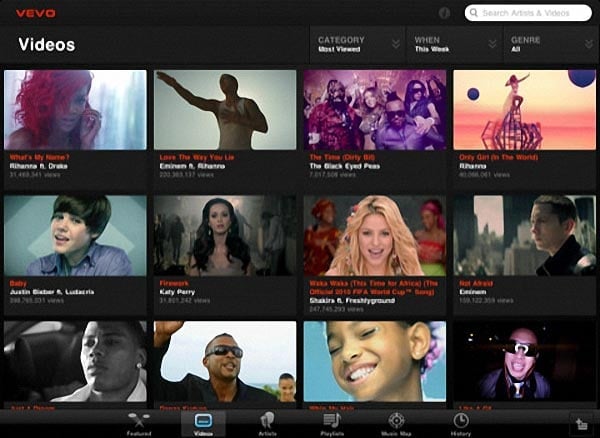Image resolution: width=600 pixels, height=438 pixels.
Task: Open the black-and-white car video thumbnail
Action: (x=75, y=361)
